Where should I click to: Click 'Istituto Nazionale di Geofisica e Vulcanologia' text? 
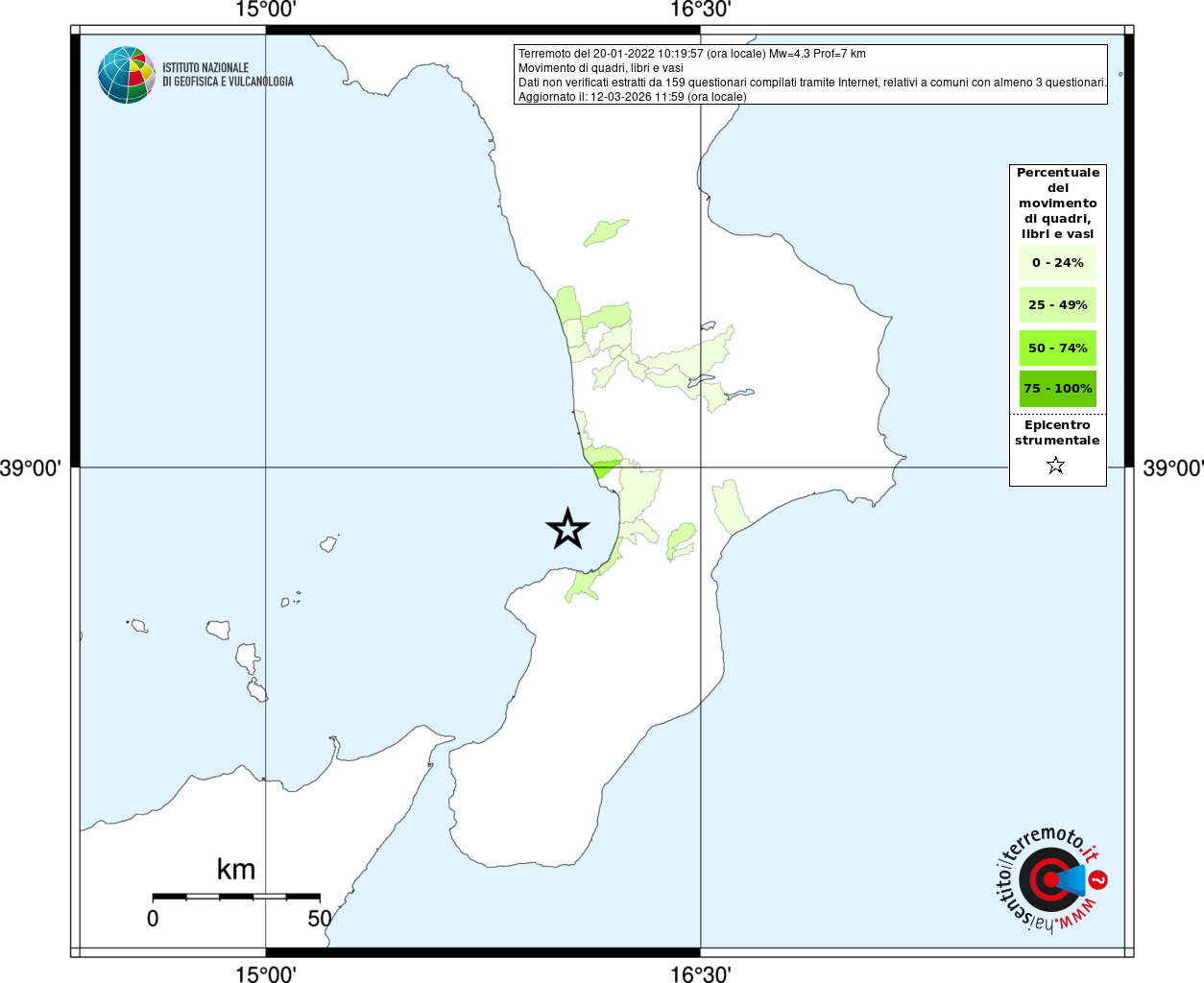228,75
